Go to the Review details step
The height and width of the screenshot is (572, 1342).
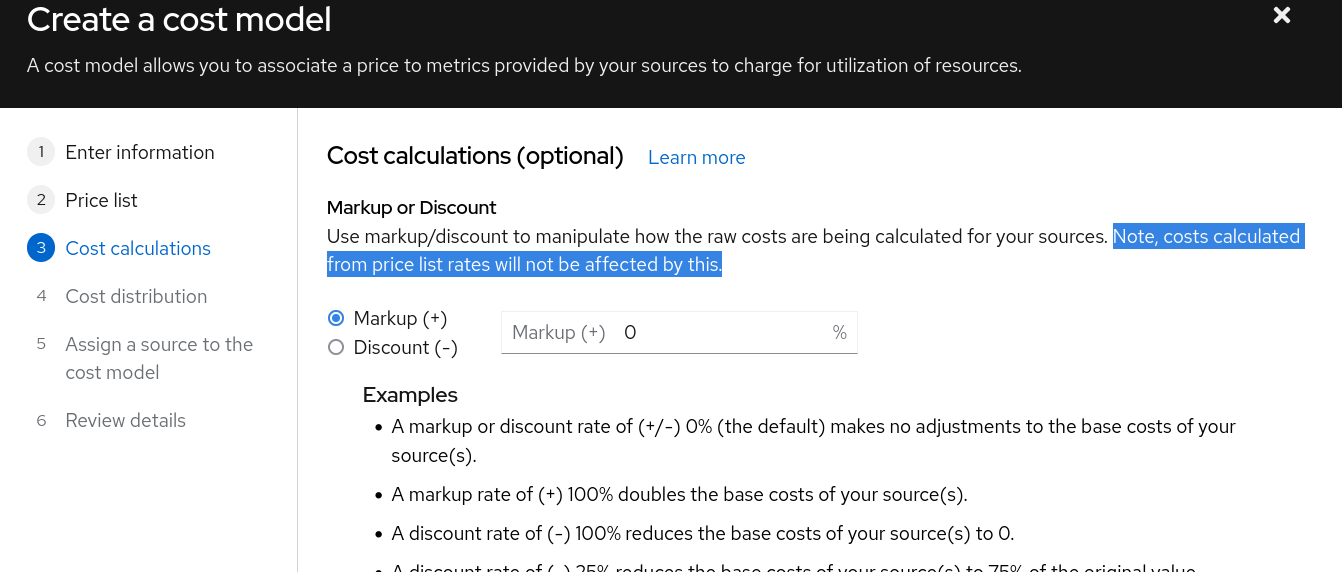click(x=125, y=420)
